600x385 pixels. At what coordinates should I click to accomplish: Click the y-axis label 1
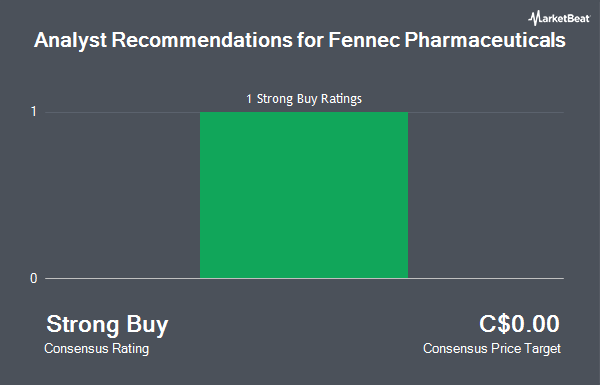(34, 112)
